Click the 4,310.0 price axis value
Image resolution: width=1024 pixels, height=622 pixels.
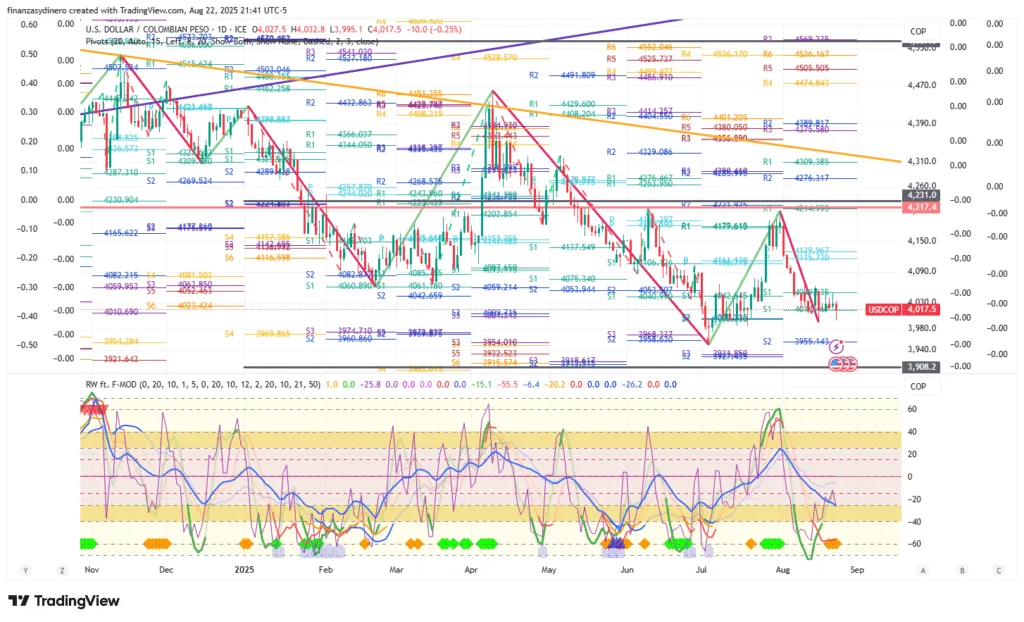pos(922,161)
